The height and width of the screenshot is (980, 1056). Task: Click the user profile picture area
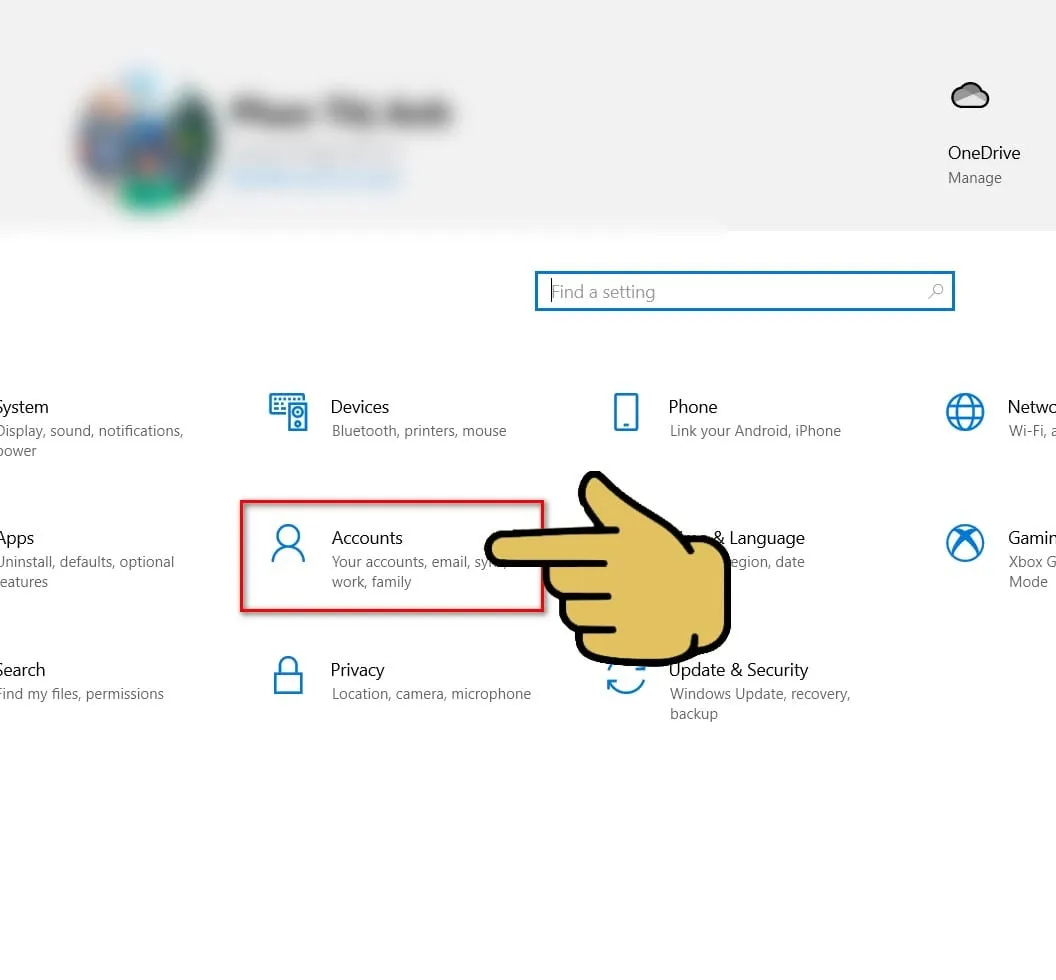click(x=143, y=140)
